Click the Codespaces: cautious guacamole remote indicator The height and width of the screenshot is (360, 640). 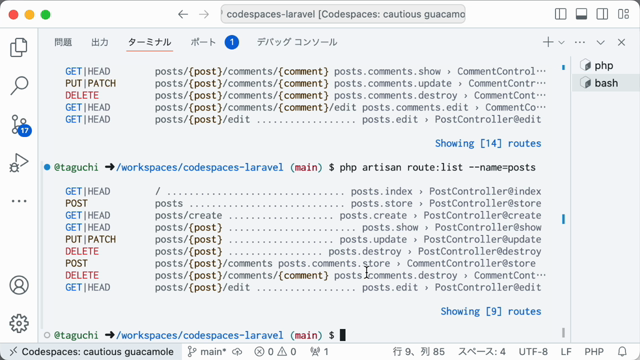(91, 351)
